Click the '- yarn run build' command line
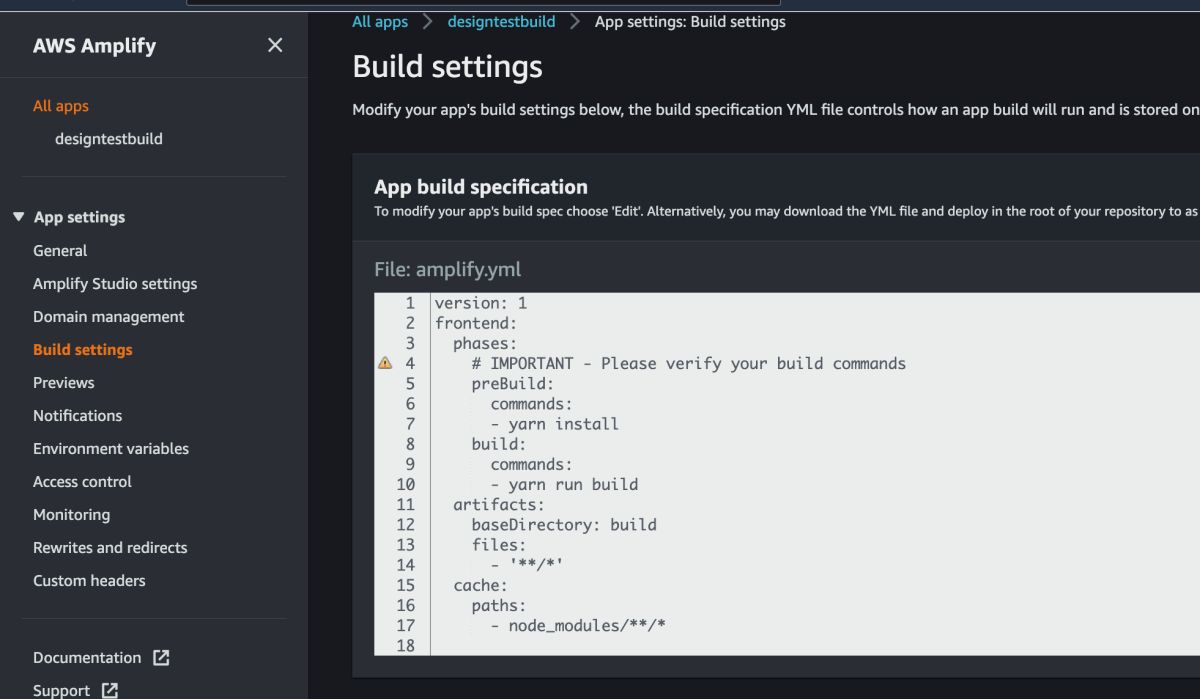Image resolution: width=1200 pixels, height=699 pixels. tap(564, 484)
